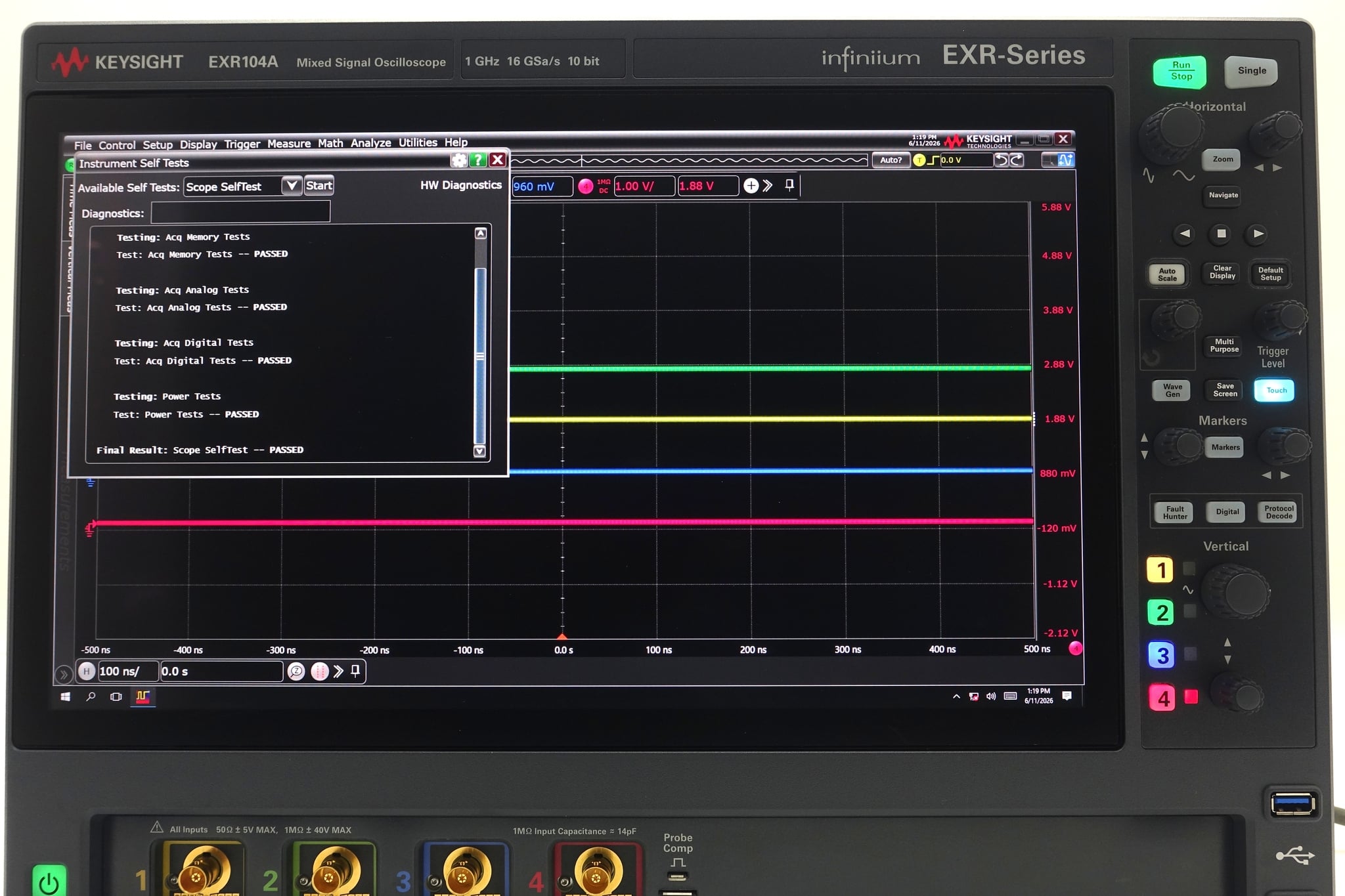Toggle pin on horizontal toolbar

(355, 671)
